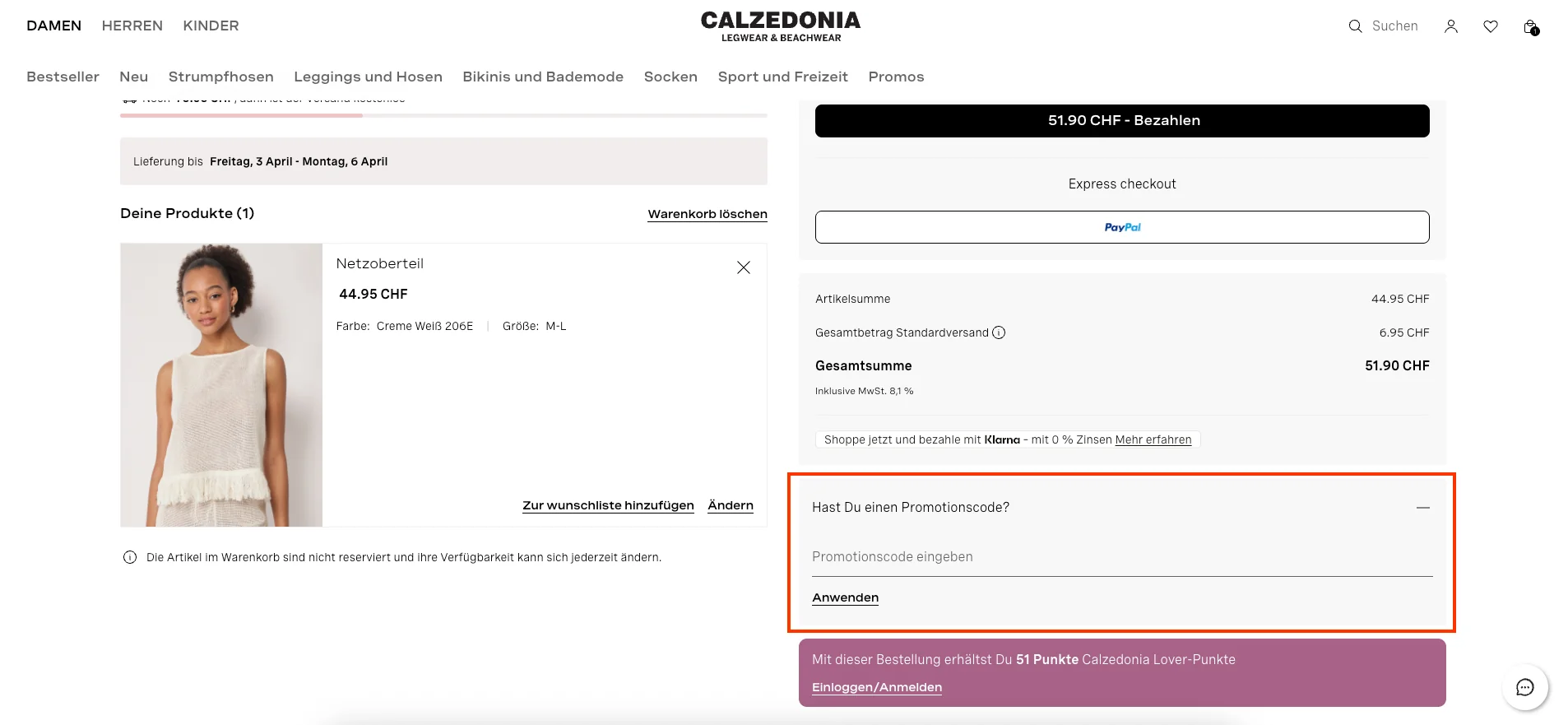
Task: Remove the Netzoberteil from the cart
Action: 743,267
